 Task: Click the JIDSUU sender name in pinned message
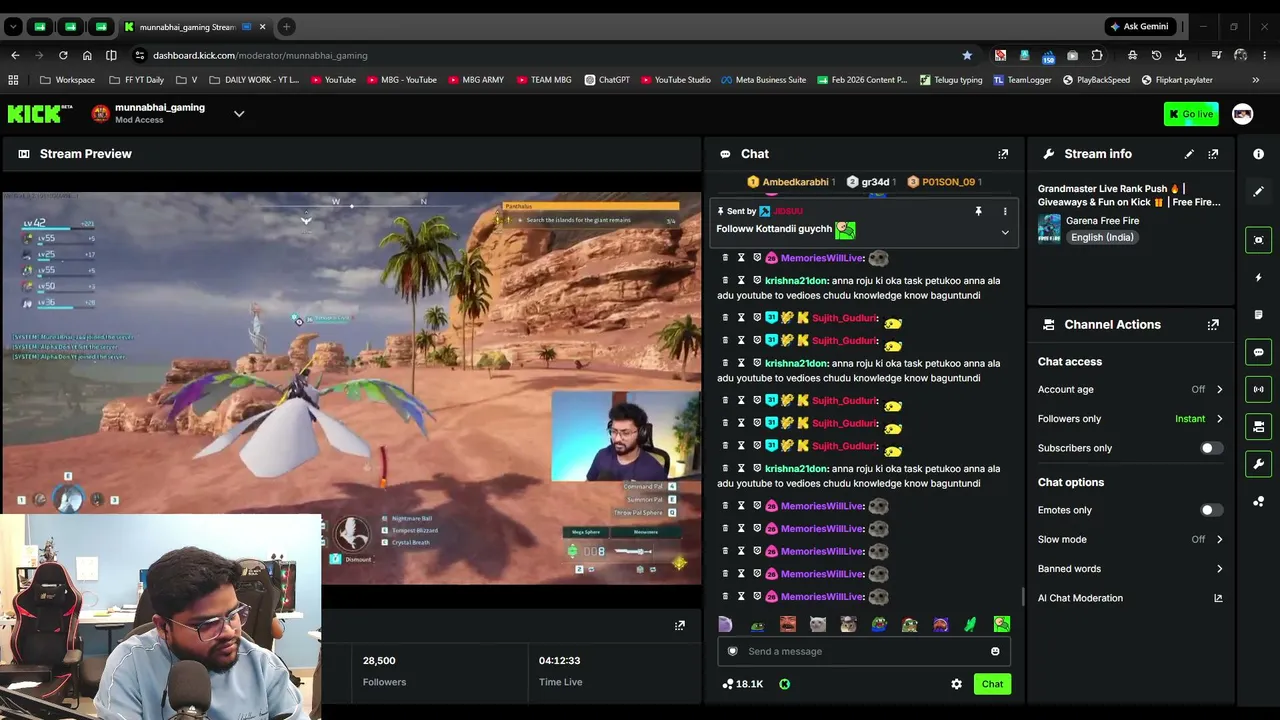(x=787, y=212)
